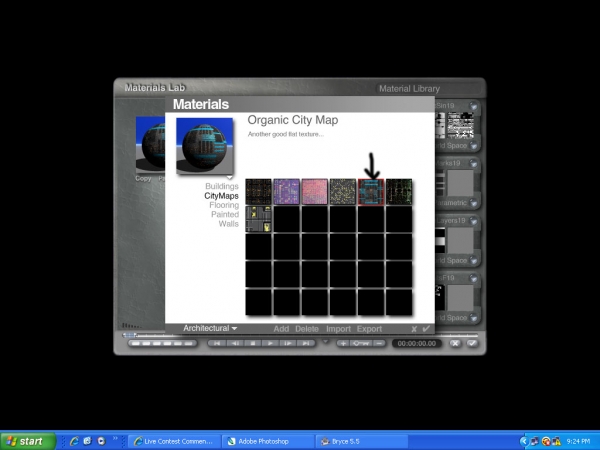Click the 00:00:00.00 timecode display
The height and width of the screenshot is (450, 600).
click(417, 343)
